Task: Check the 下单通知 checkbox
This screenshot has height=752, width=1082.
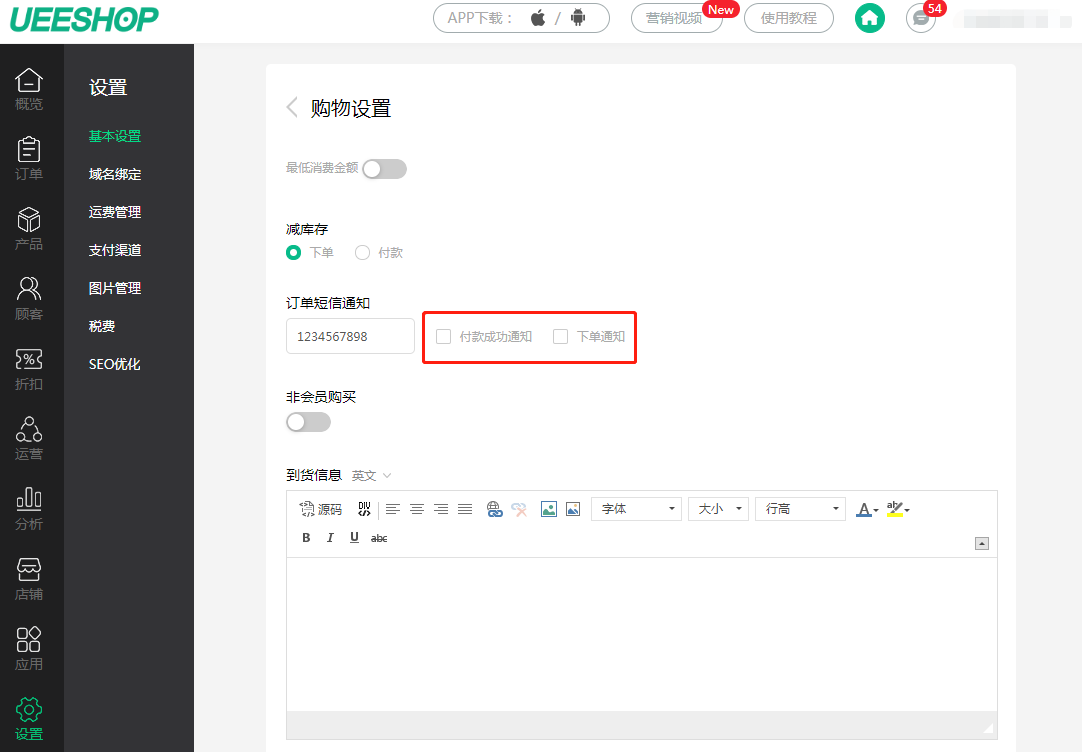Action: coord(560,337)
